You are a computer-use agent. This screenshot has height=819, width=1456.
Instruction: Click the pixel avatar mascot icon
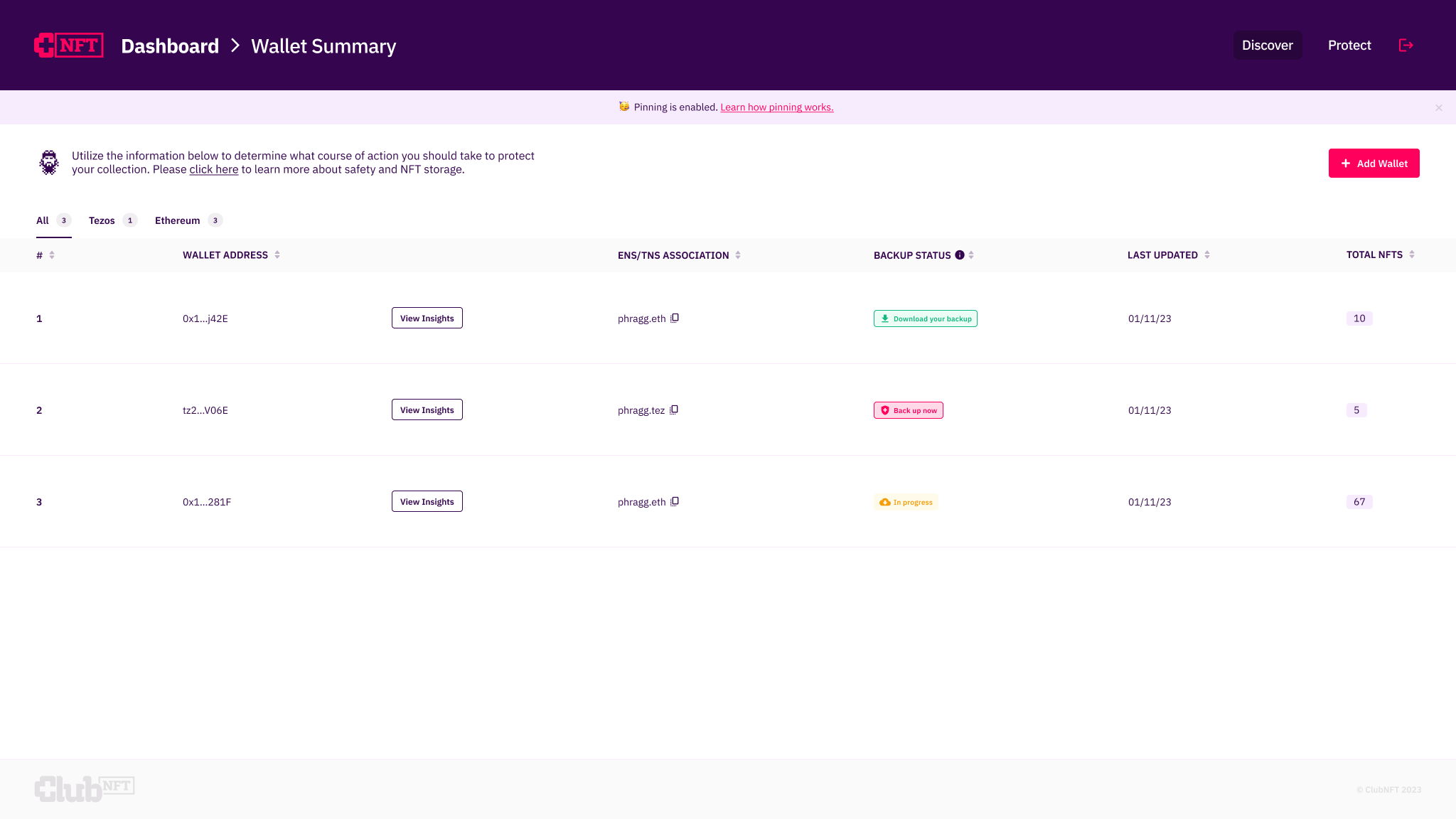point(49,163)
